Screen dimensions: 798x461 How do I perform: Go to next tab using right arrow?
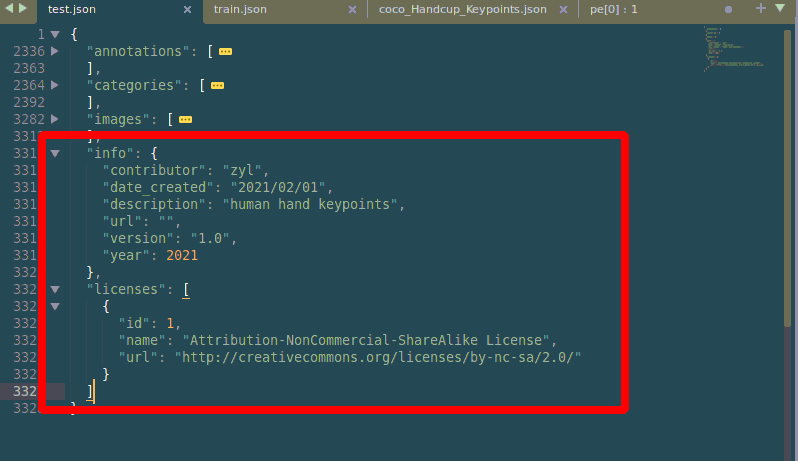[x=23, y=8]
